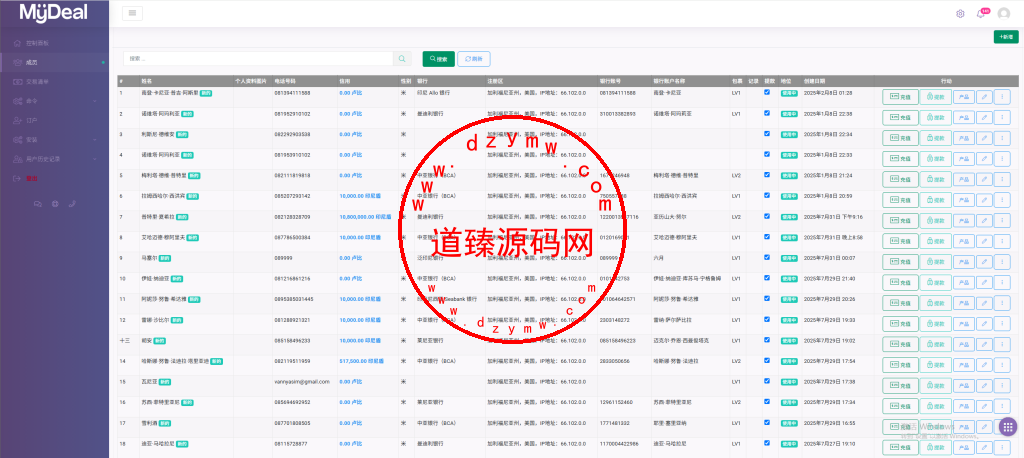Edit member 087786500384 with the pencil
1024x458 pixels.
984,241
